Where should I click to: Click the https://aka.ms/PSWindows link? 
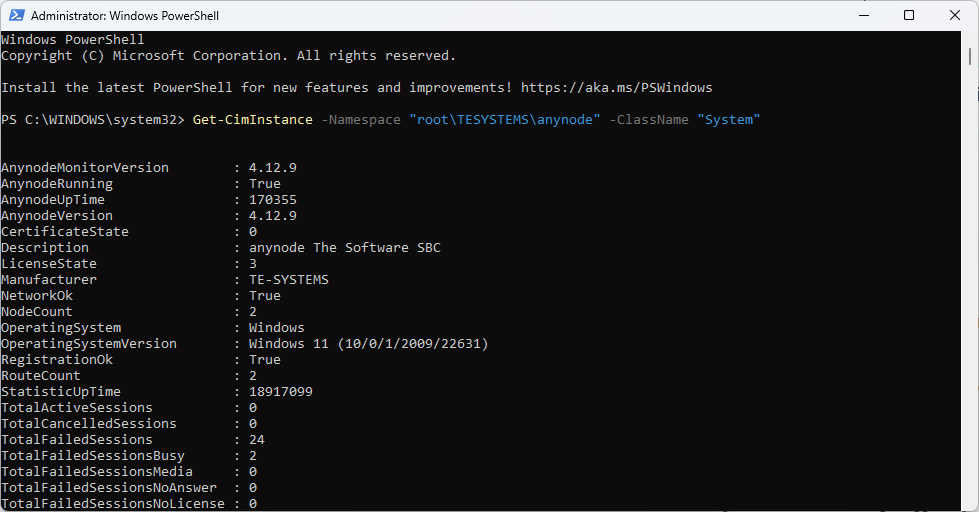[616, 87]
